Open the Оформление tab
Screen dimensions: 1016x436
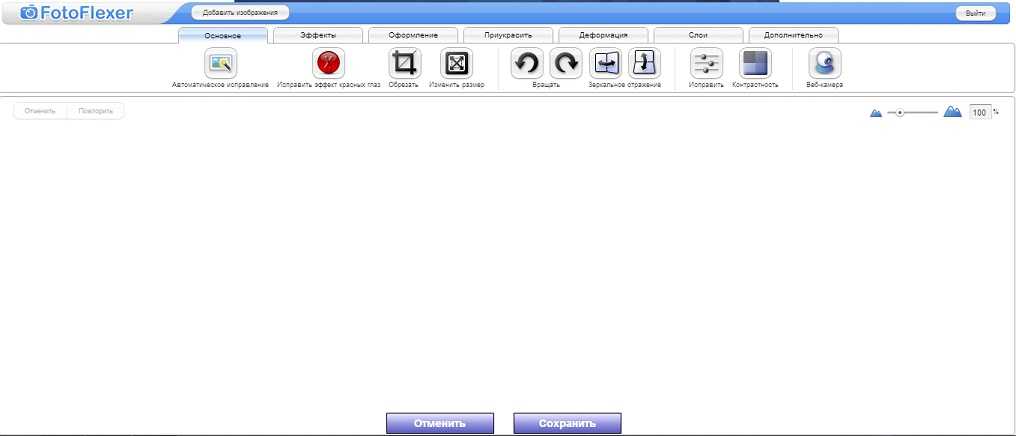[413, 35]
